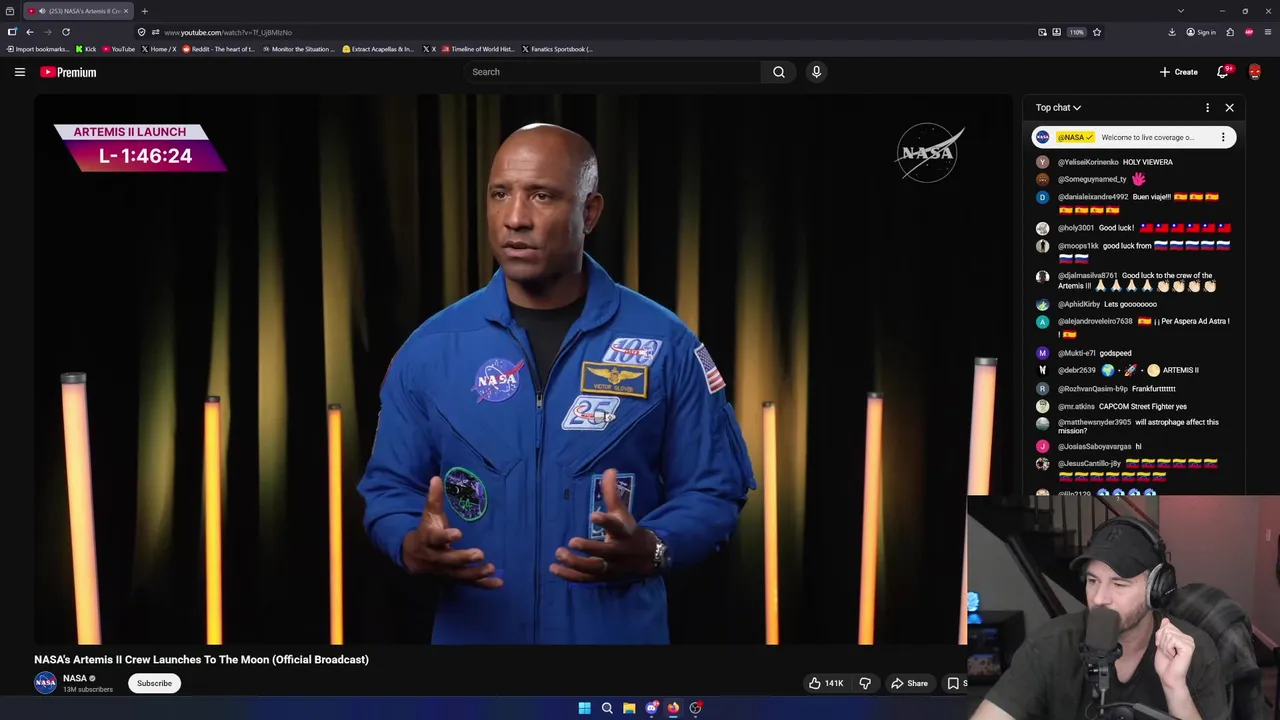
Task: Bookmark this page with star icon
Action: coord(1096,32)
